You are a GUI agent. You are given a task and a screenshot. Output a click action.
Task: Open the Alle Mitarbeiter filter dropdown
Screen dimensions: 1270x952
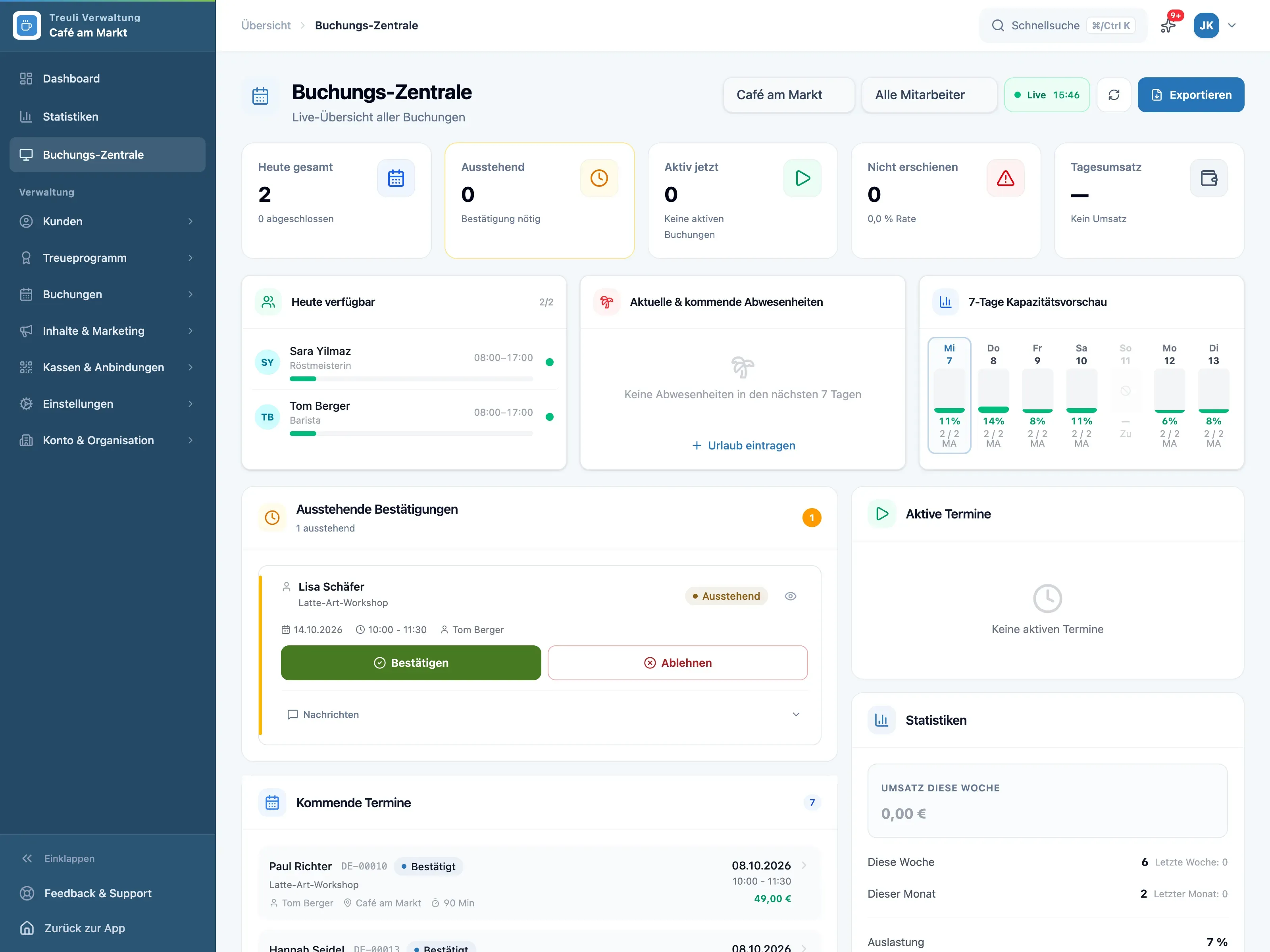pos(929,95)
